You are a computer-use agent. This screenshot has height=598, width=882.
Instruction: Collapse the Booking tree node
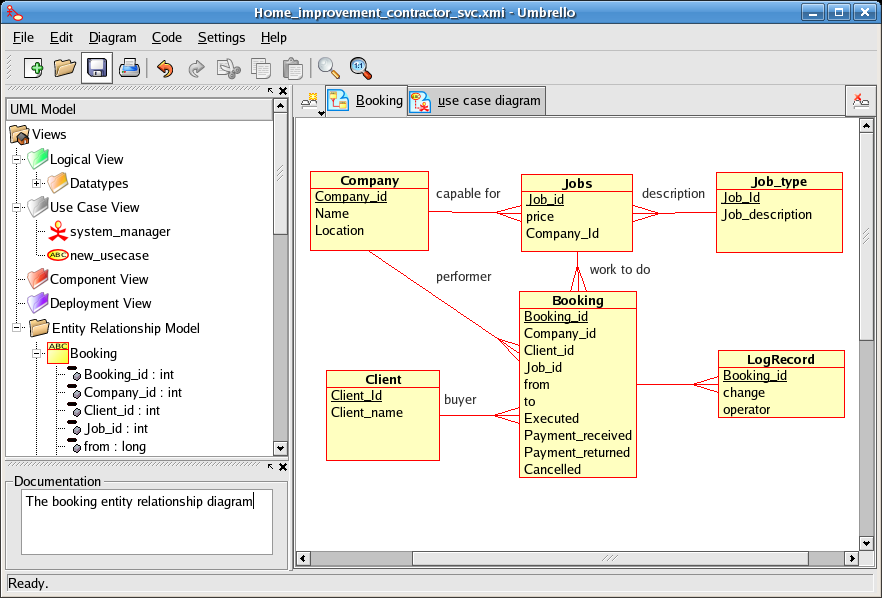(x=36, y=353)
